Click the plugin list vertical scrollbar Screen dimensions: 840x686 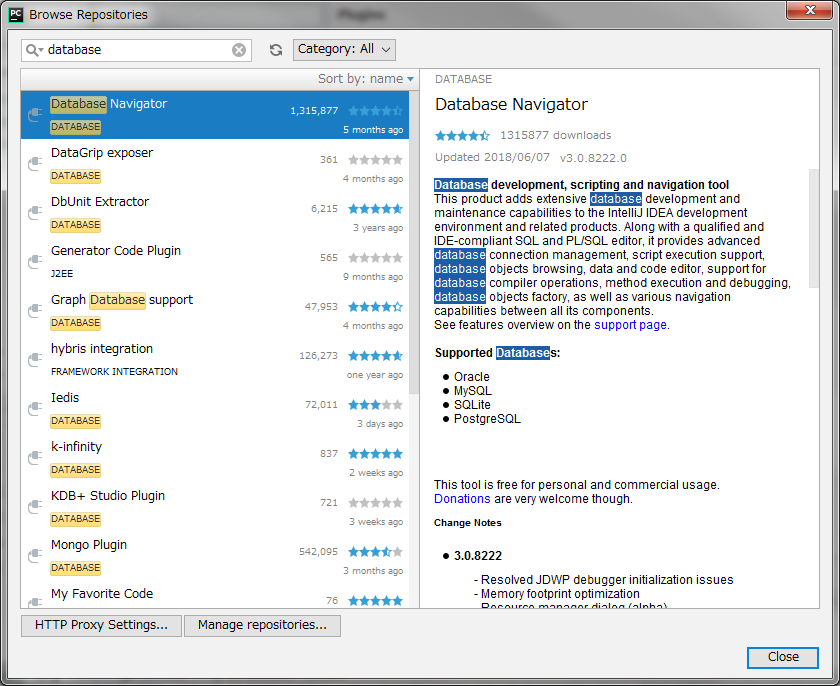click(x=414, y=242)
